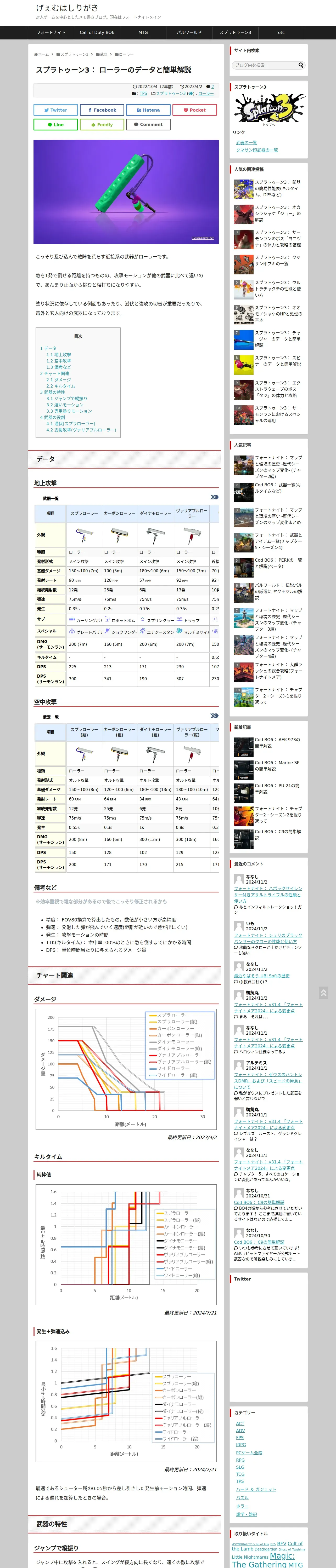Open the RPG category link

[x=240, y=1460]
